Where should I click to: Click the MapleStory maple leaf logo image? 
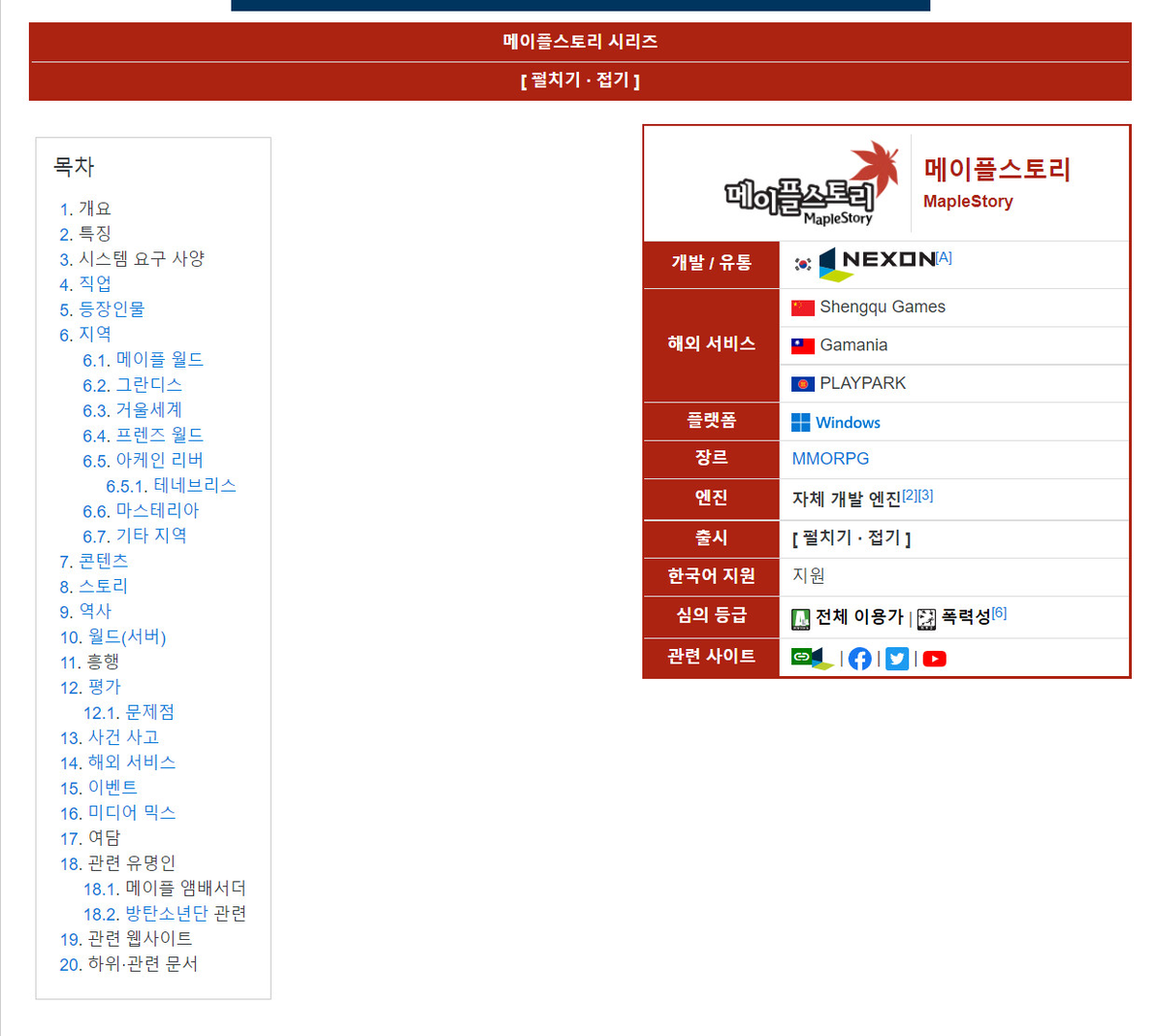[811, 183]
